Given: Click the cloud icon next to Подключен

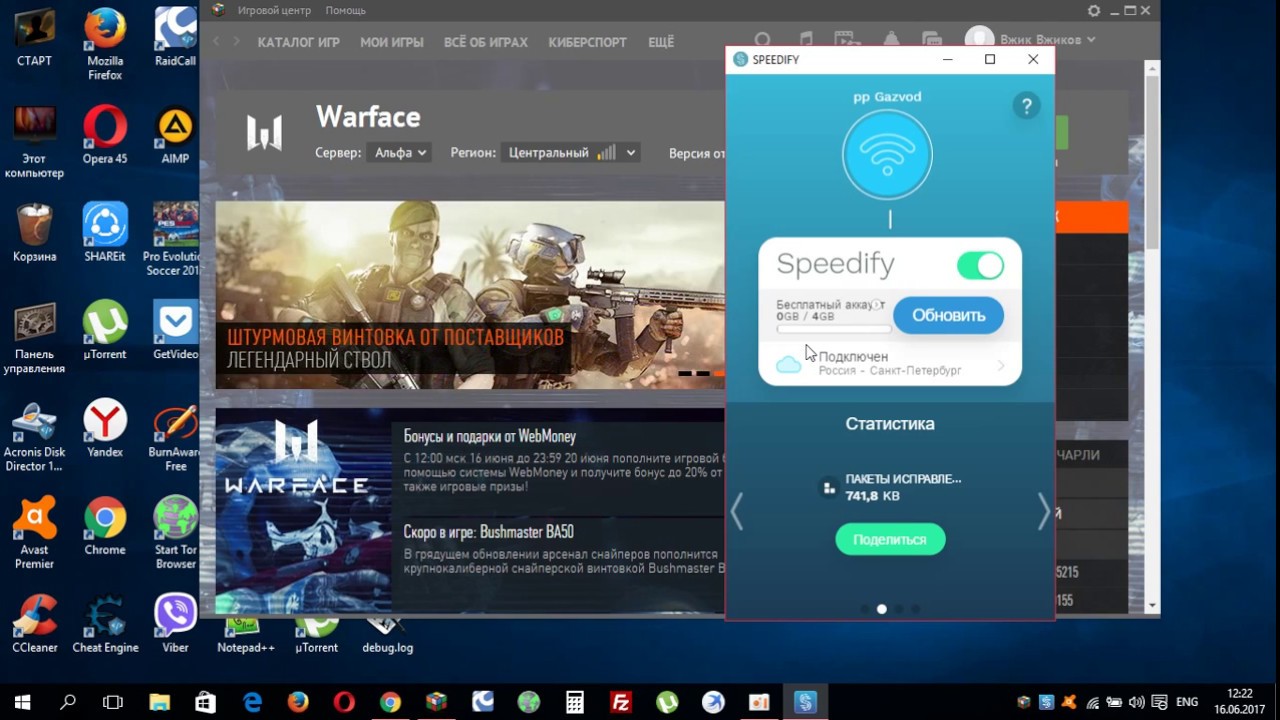Looking at the screenshot, I should point(789,364).
